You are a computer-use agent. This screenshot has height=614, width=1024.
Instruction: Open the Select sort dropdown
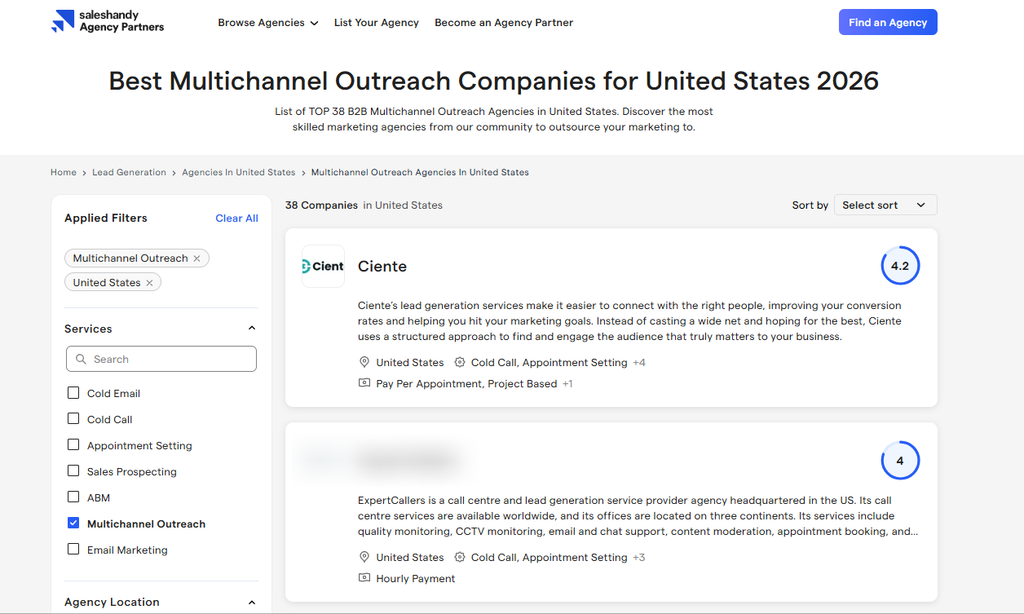885,205
